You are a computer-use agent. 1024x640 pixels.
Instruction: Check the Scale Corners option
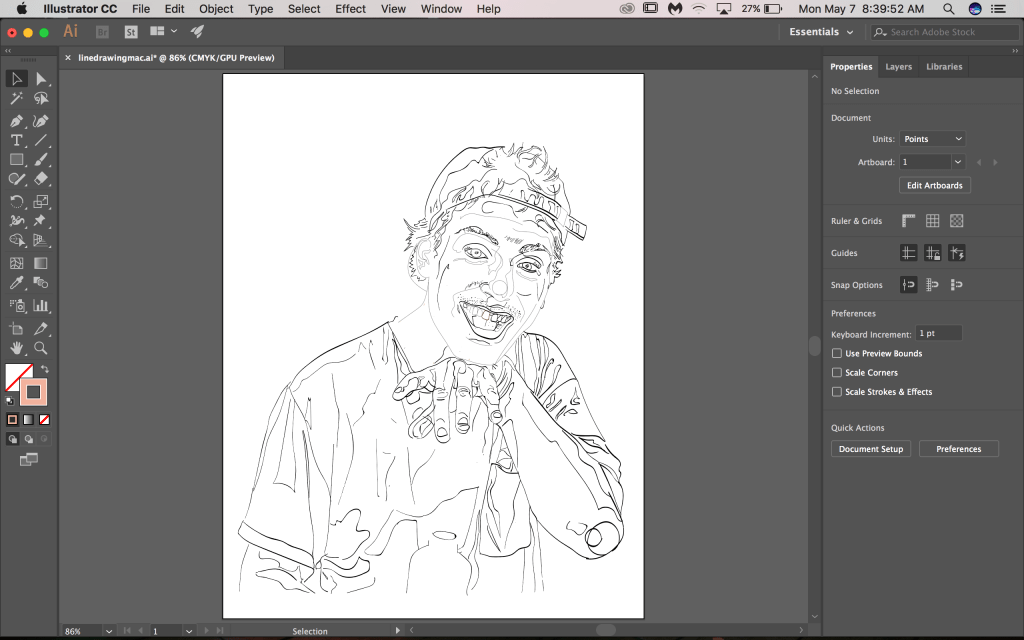[836, 372]
